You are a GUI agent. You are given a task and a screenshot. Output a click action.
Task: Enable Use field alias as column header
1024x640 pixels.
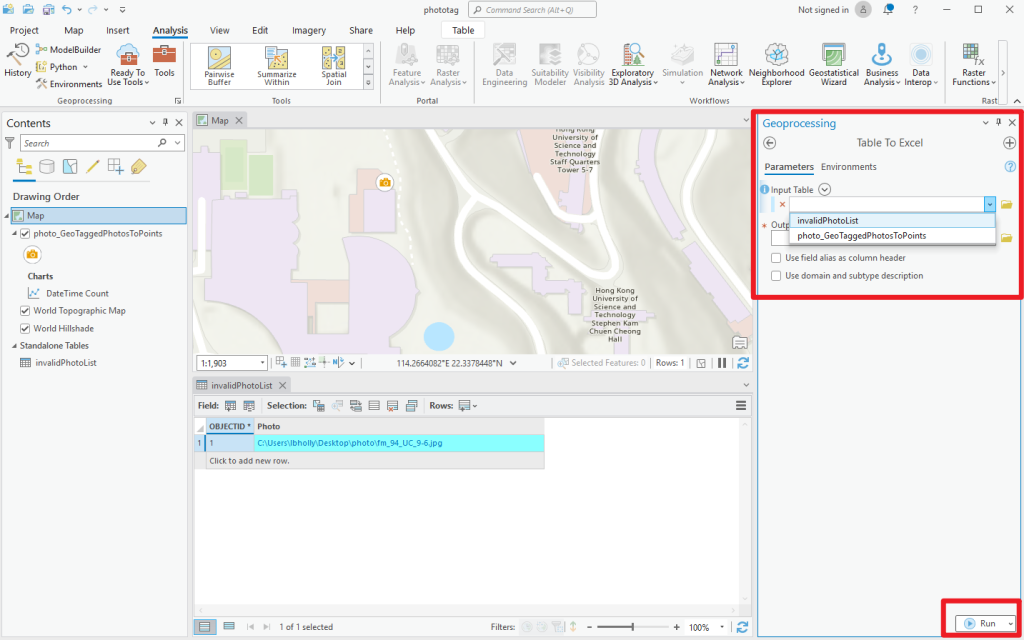click(x=776, y=257)
